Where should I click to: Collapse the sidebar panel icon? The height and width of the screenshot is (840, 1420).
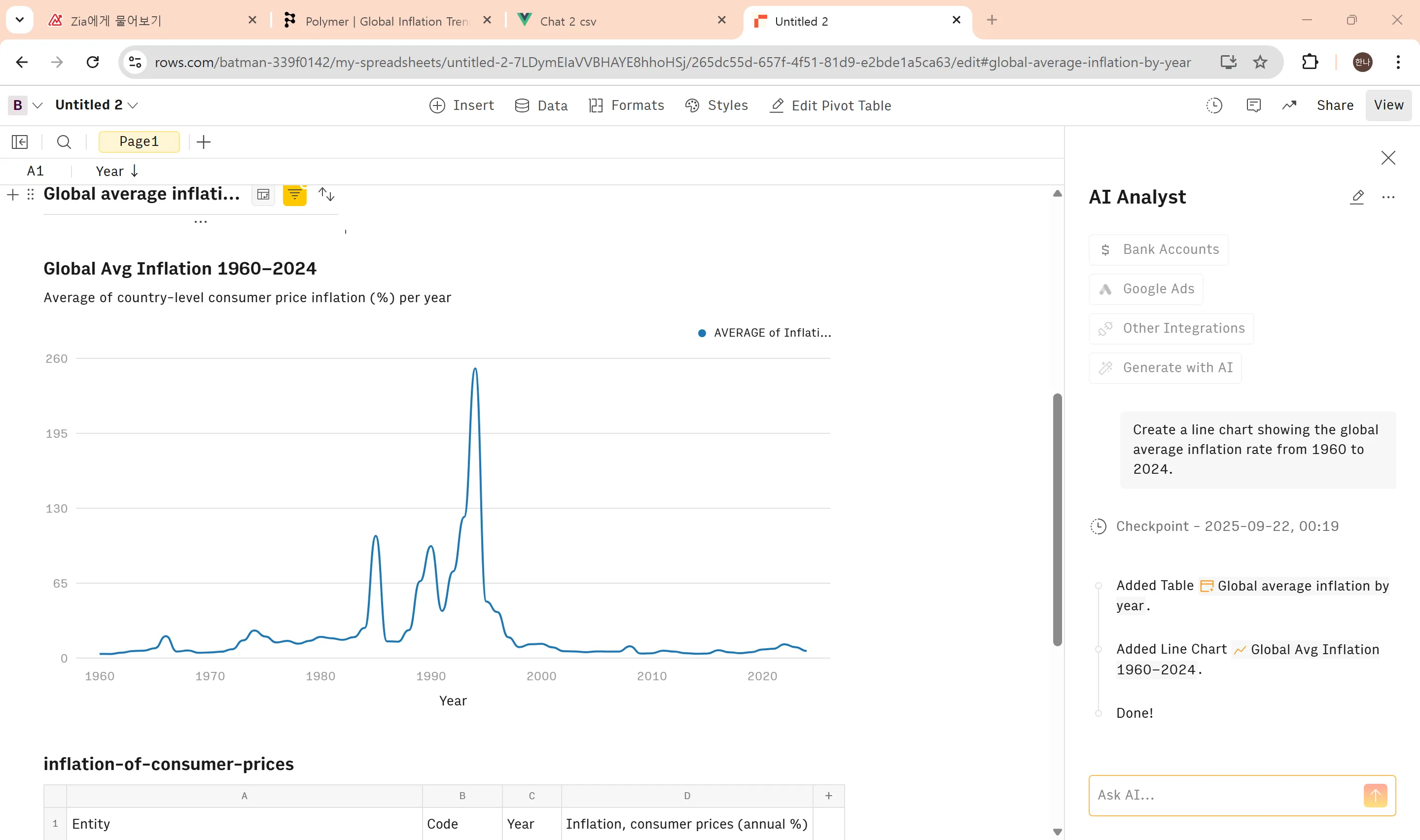pos(20,141)
